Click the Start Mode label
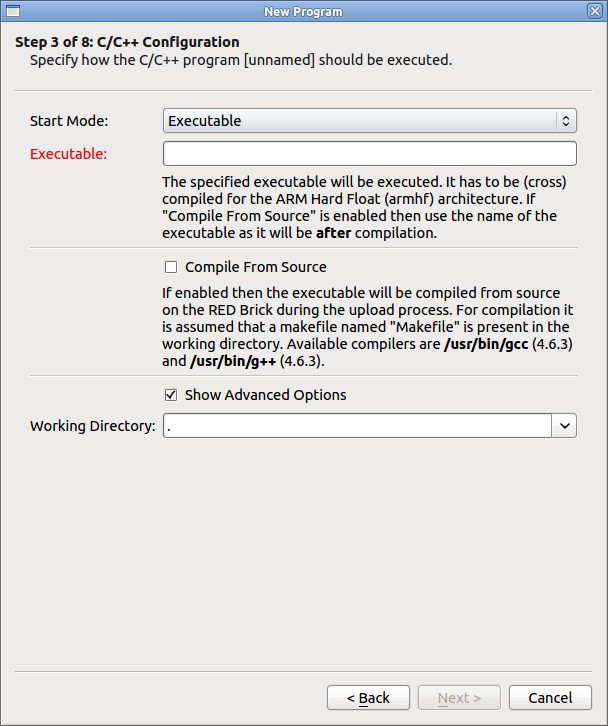 coord(69,121)
